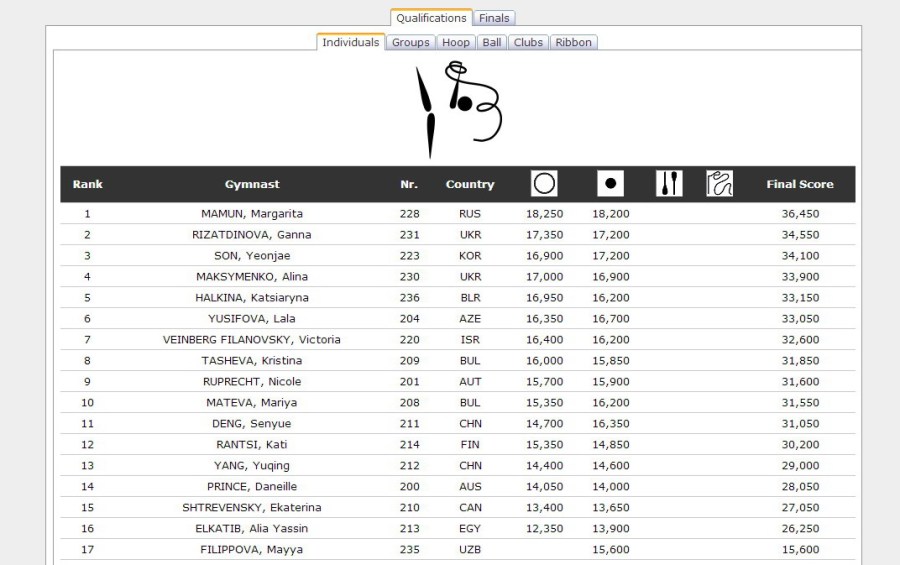Select gymnast MAMUN, Margarita

(252, 214)
